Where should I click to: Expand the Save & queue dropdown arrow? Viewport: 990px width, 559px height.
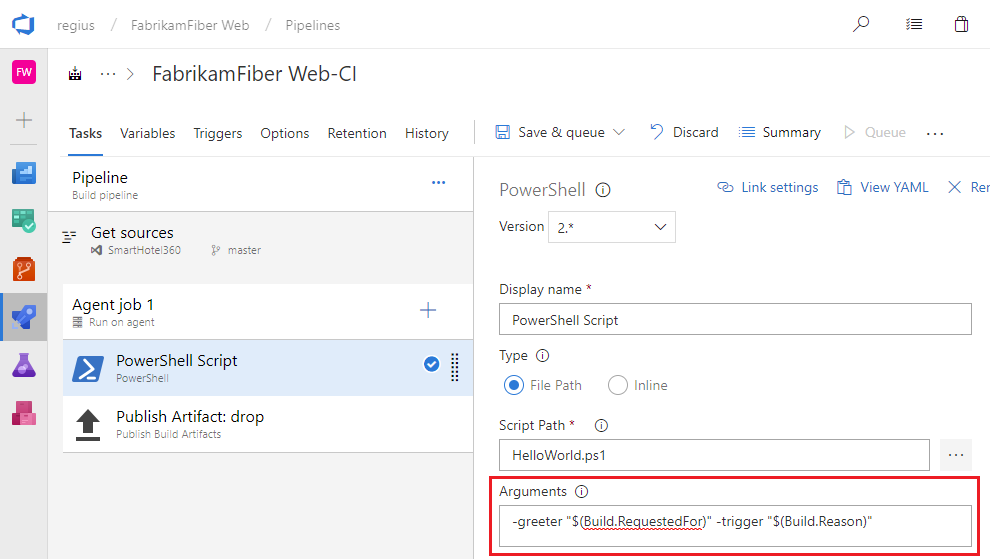(619, 132)
